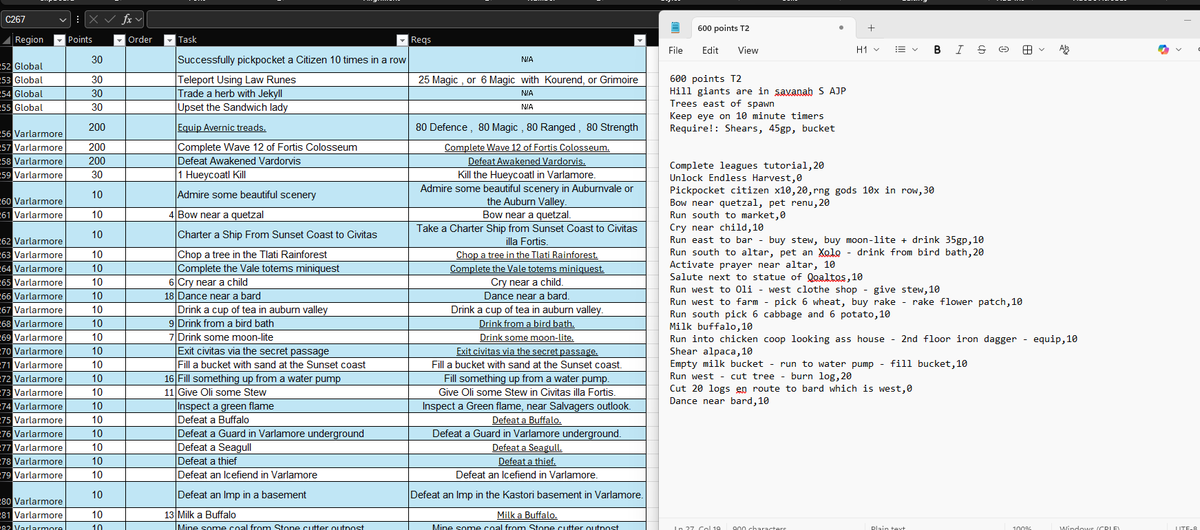Screen dimensions: 1200x530
Task: Select the Task cell 1 Hueycoatl Kill
Action: [291, 175]
